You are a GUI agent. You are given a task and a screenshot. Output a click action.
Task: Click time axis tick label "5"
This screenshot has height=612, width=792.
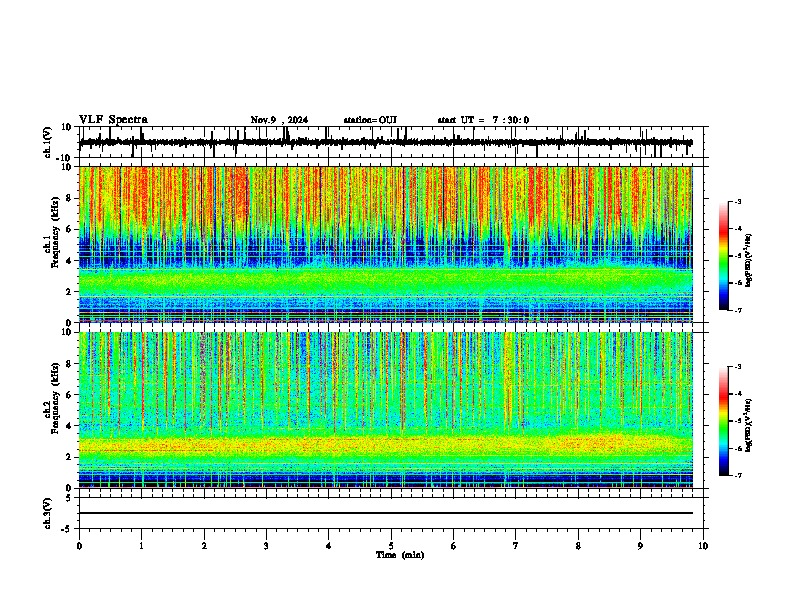point(391,546)
